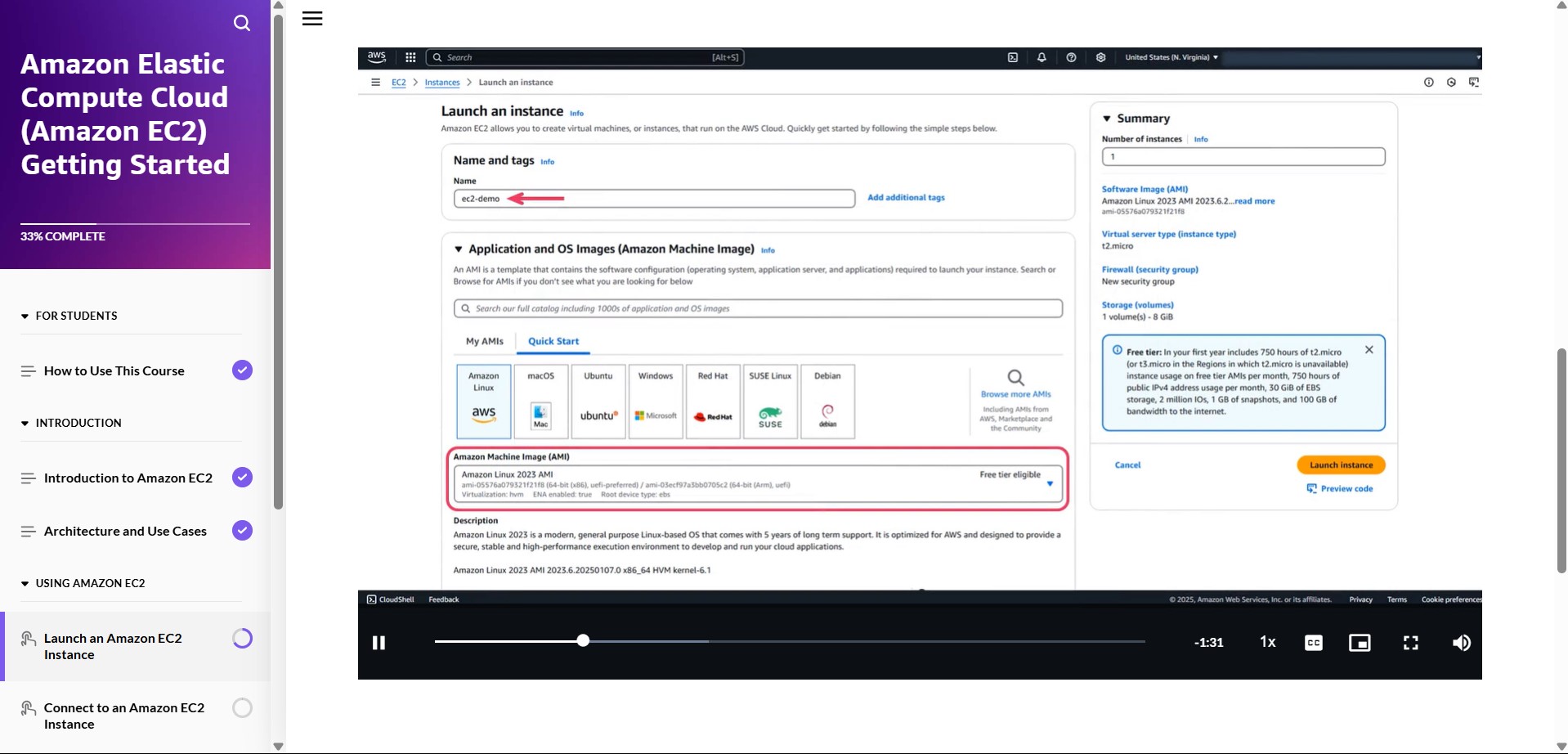
Task: Open the Firewall (security group) link
Action: point(1149,269)
